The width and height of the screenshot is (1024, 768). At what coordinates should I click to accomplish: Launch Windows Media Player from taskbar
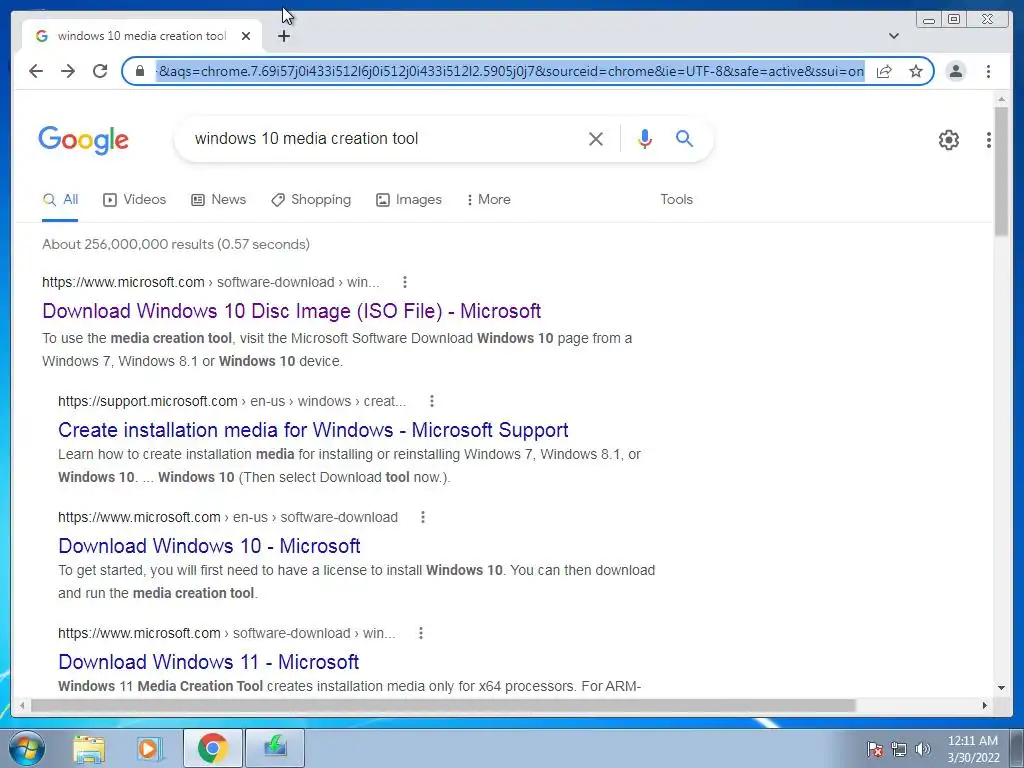150,749
